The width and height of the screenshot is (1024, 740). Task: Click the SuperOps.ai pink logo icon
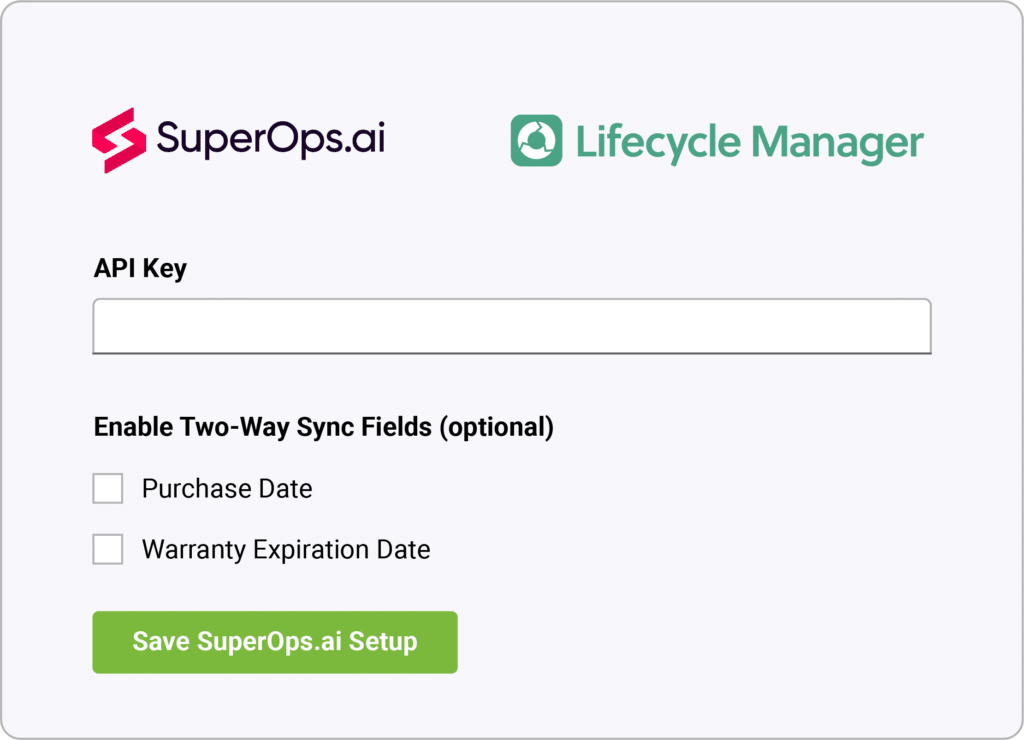119,140
